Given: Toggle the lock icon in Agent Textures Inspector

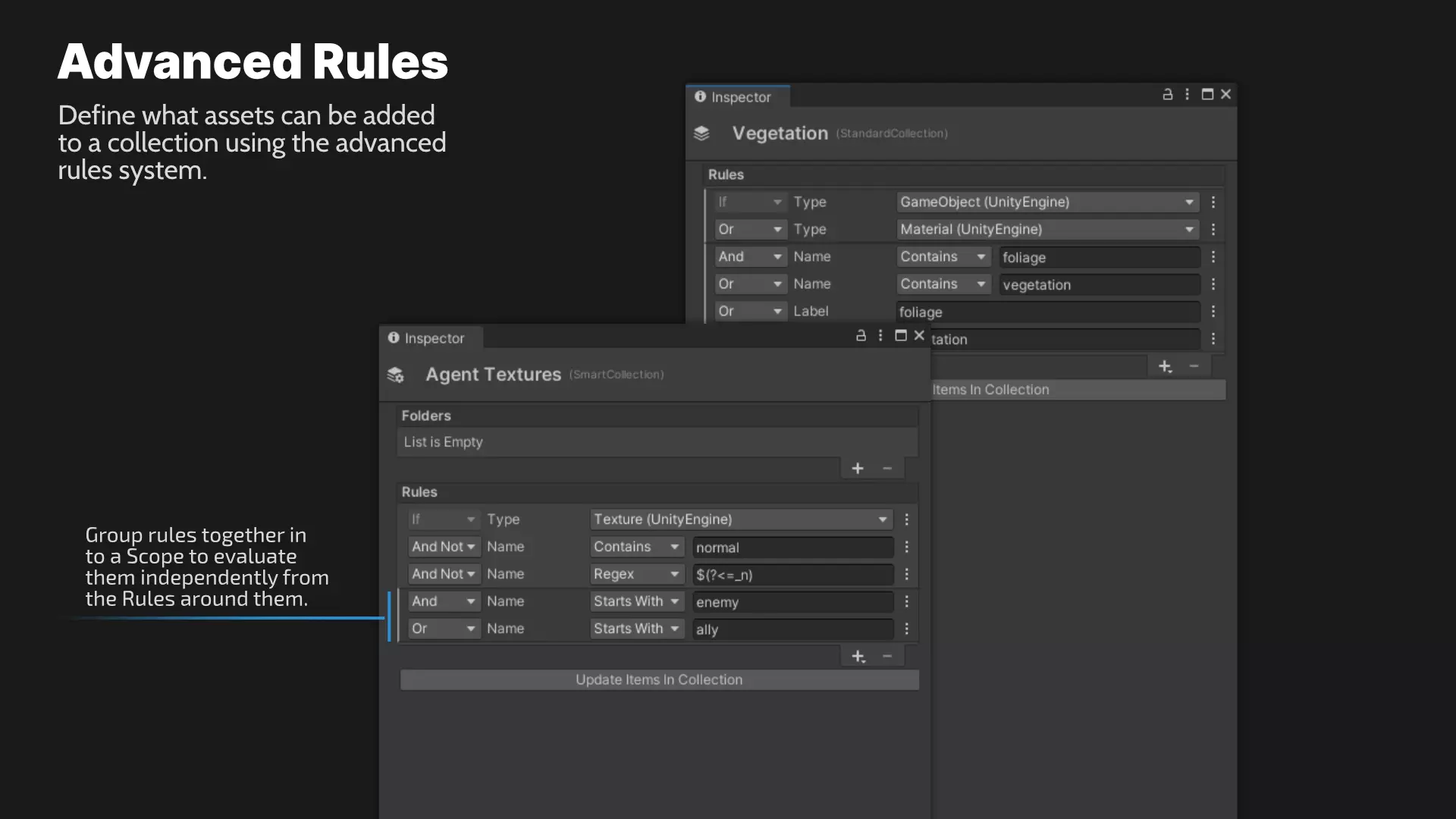Looking at the screenshot, I should (x=861, y=335).
